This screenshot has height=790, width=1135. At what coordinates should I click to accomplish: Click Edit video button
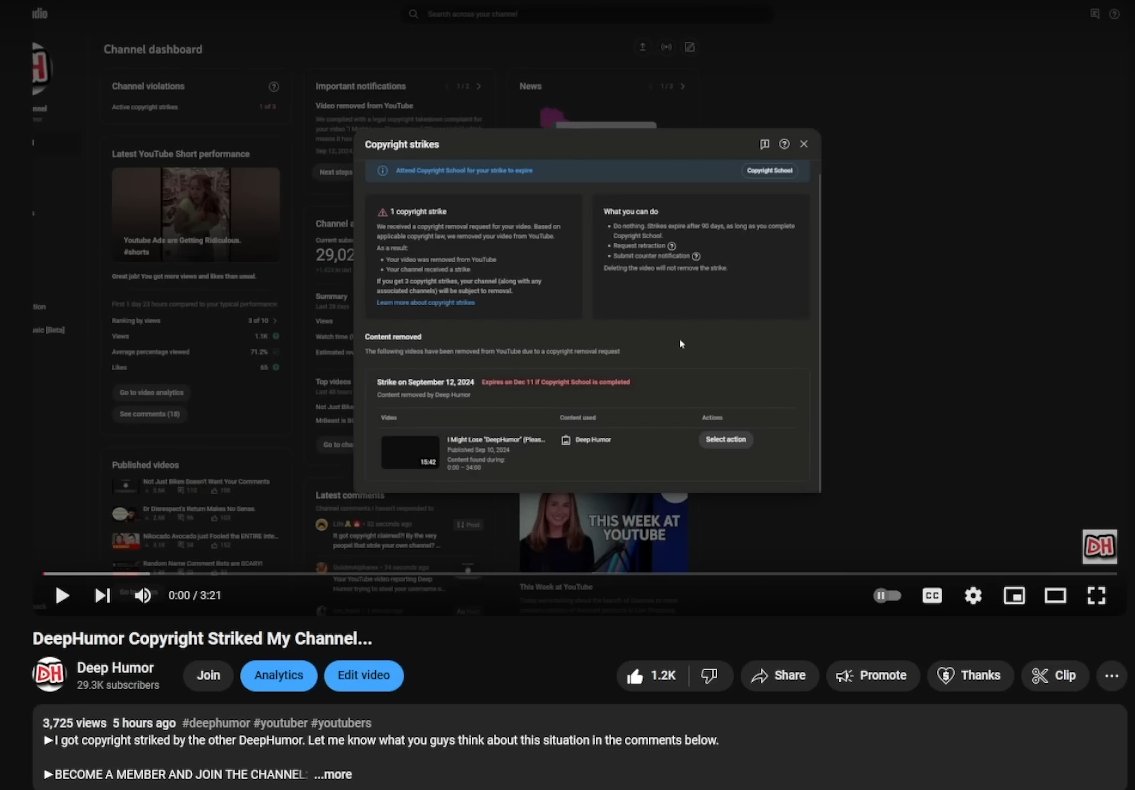pyautogui.click(x=363, y=675)
